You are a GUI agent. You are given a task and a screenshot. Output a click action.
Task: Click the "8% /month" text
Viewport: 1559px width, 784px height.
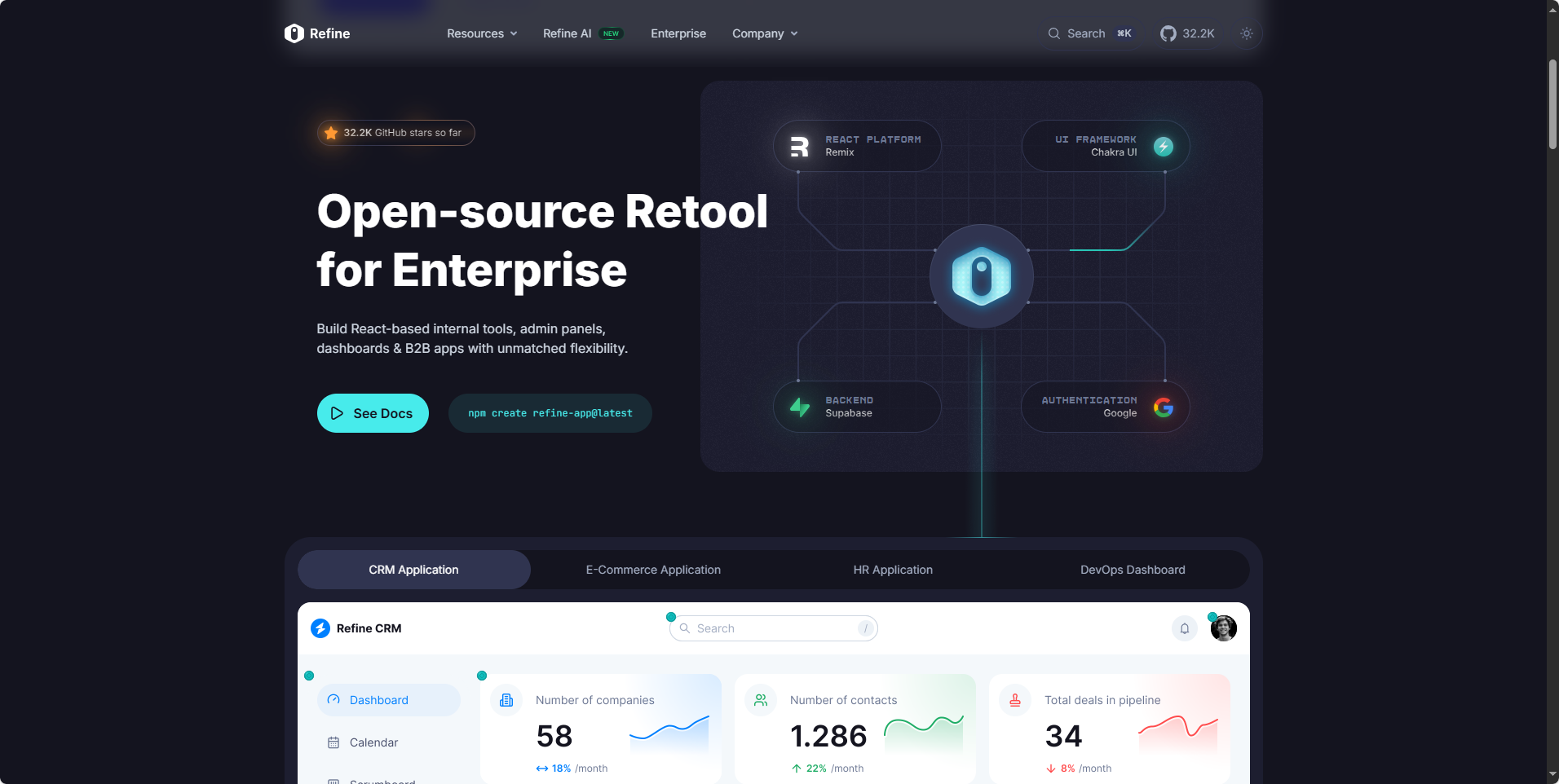click(x=1086, y=769)
